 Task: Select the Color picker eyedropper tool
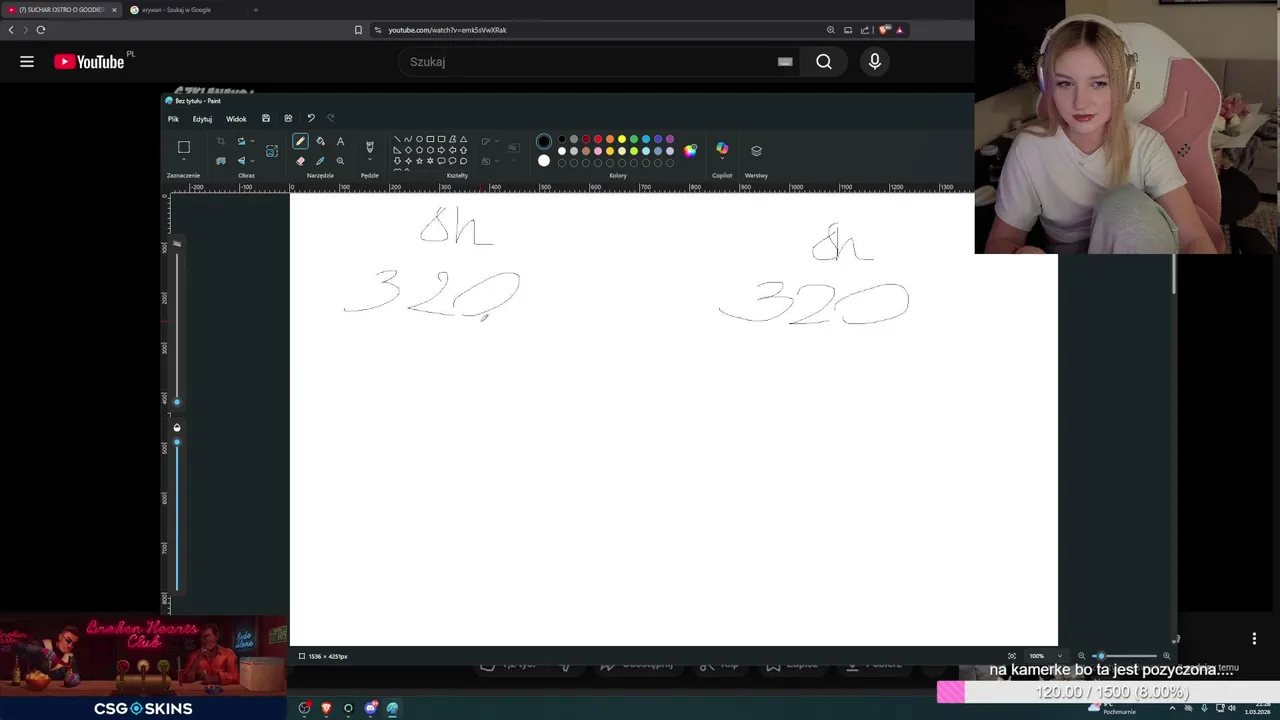click(320, 161)
